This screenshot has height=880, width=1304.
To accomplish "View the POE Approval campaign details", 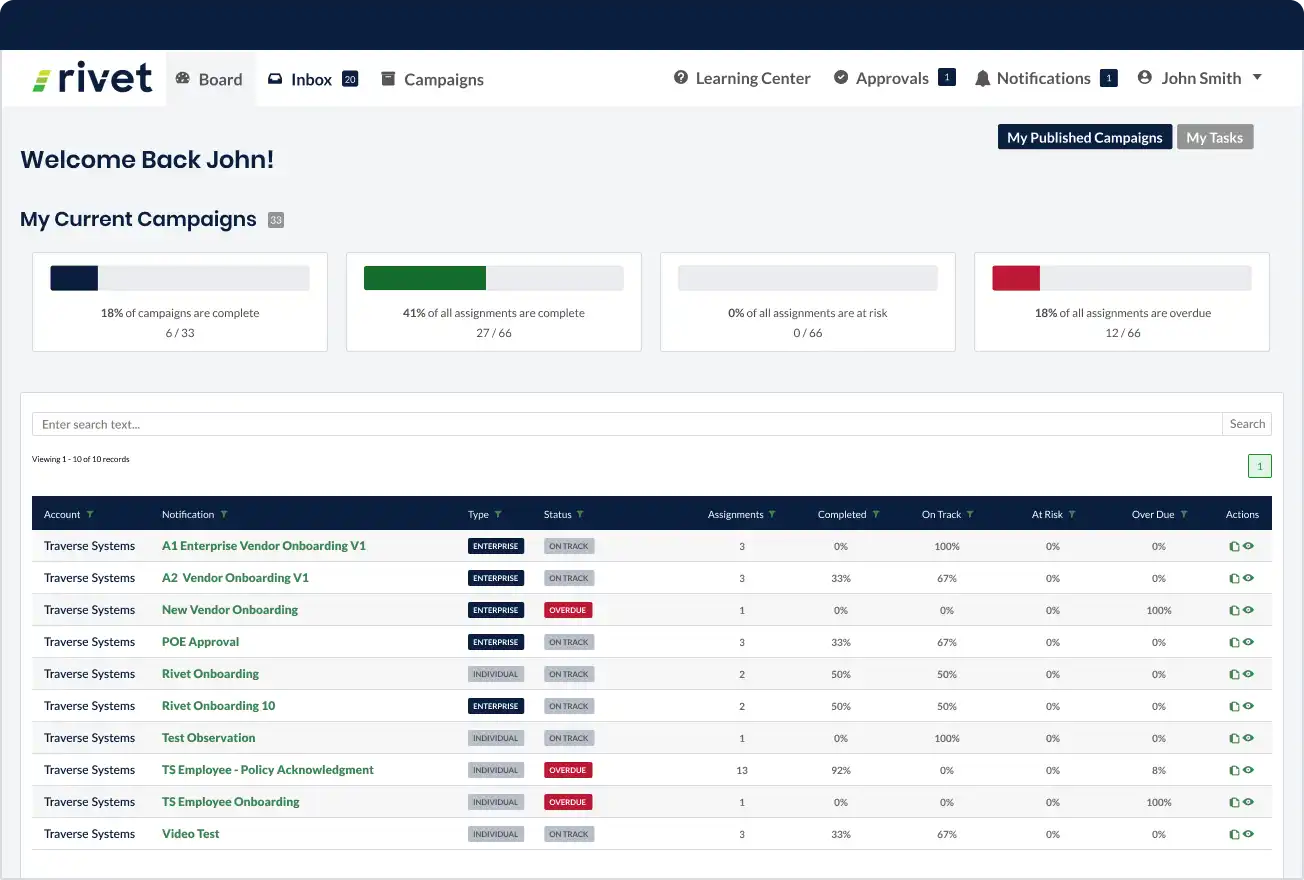I will pos(1248,641).
